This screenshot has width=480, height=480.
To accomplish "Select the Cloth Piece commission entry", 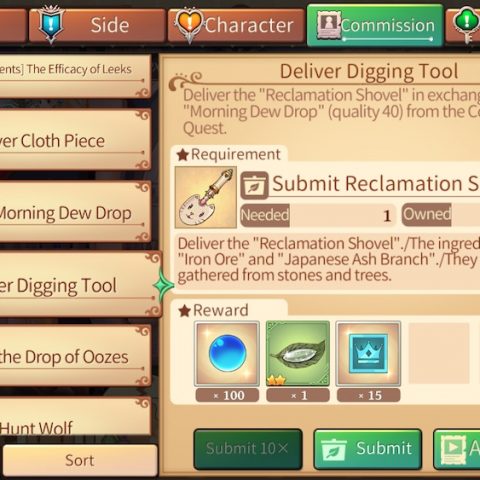I will (x=75, y=139).
